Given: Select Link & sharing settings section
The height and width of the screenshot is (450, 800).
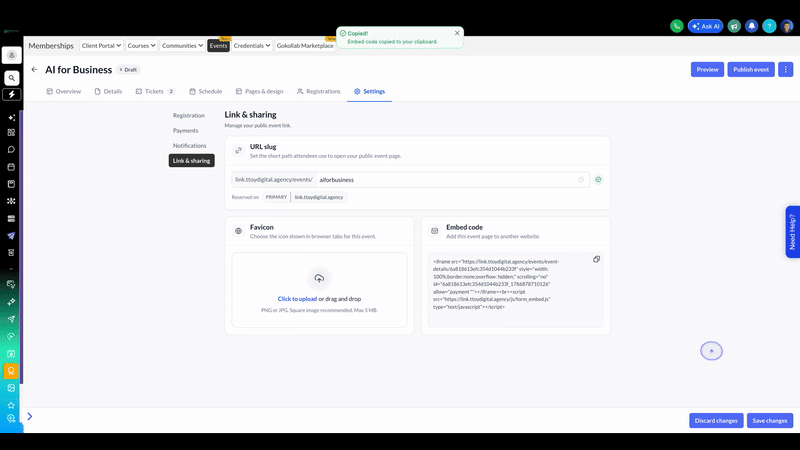Looking at the screenshot, I should pos(191,161).
